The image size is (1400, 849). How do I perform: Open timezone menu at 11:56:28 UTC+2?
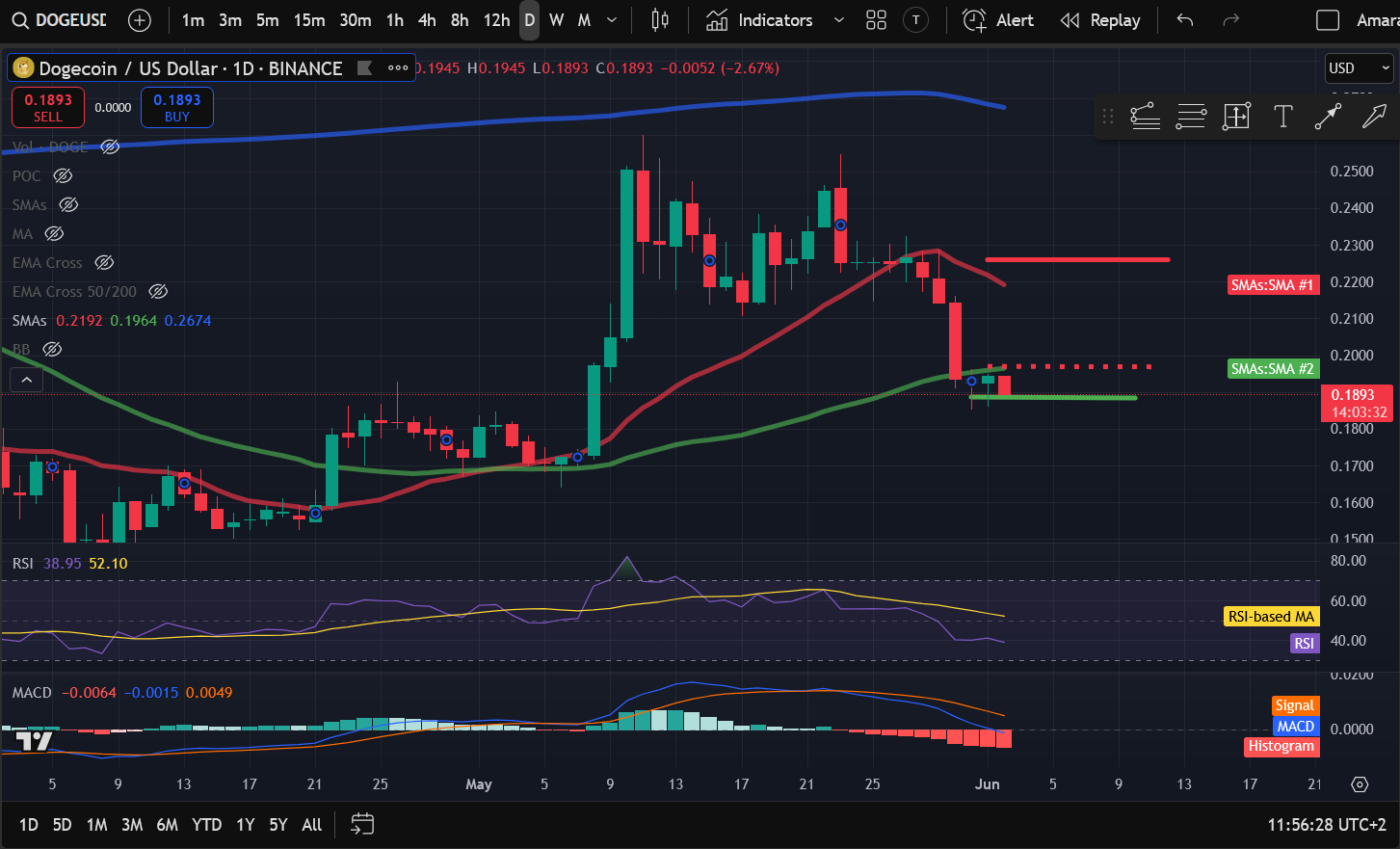(x=1327, y=825)
